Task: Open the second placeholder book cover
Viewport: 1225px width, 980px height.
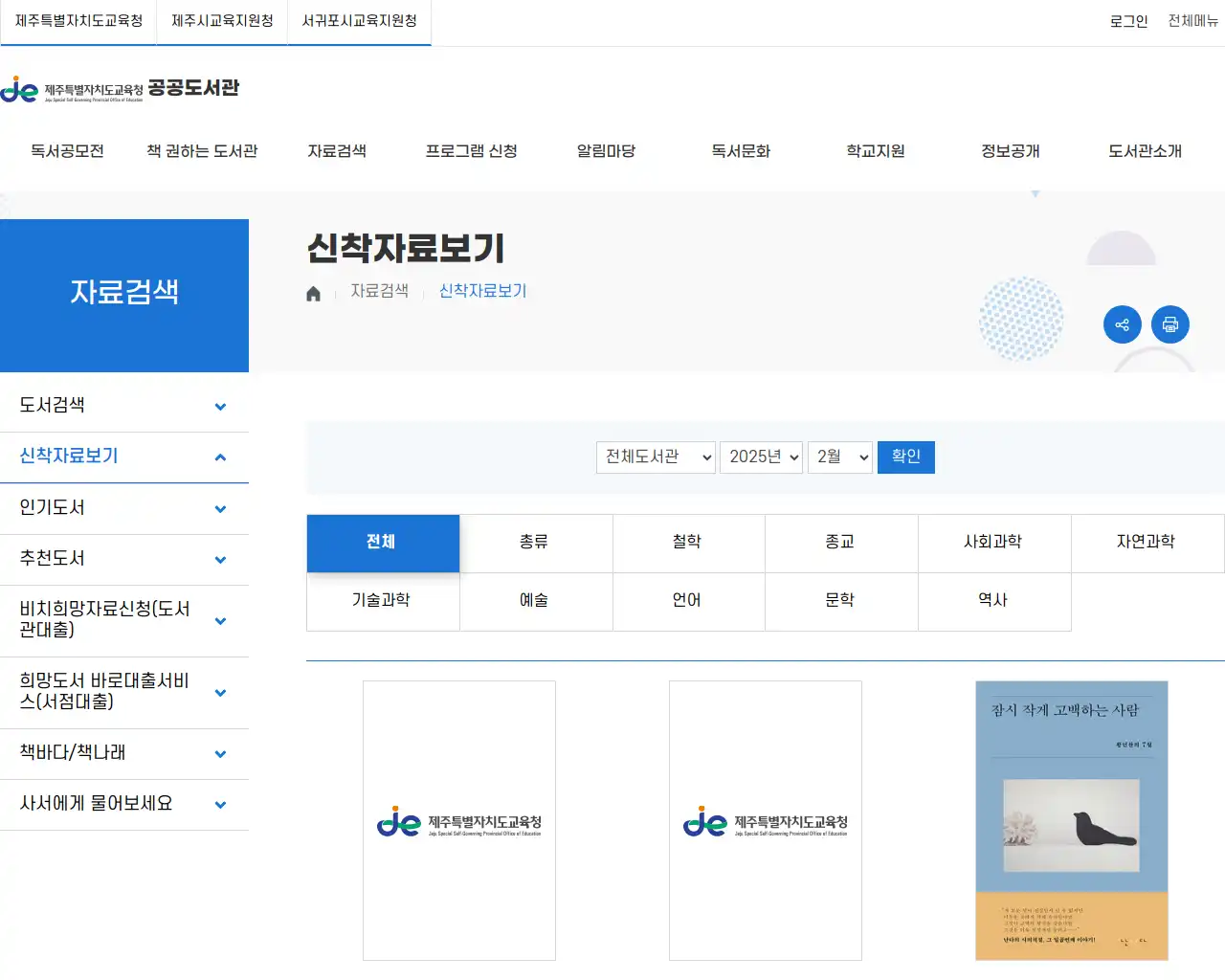Action: tap(766, 820)
